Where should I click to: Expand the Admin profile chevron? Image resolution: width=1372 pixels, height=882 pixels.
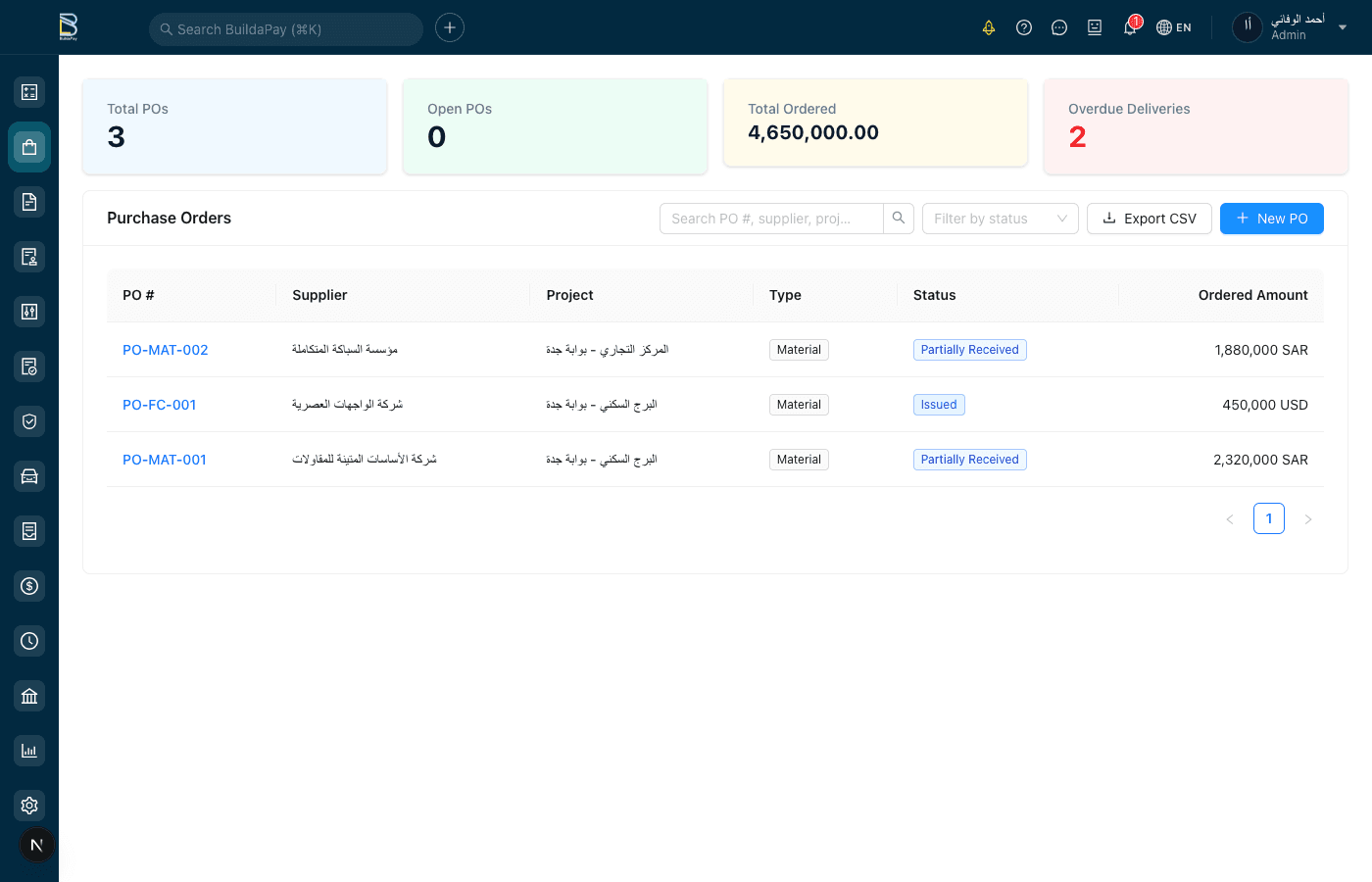[1343, 27]
